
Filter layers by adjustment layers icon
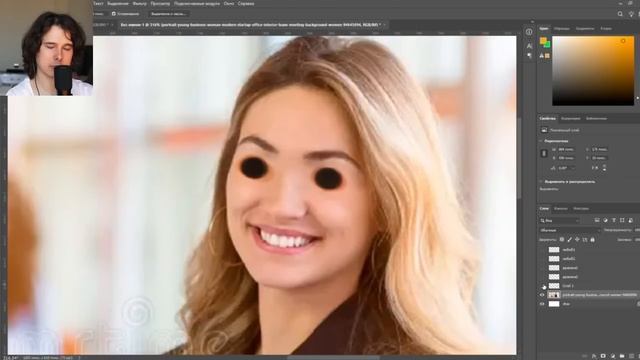pyautogui.click(x=605, y=220)
